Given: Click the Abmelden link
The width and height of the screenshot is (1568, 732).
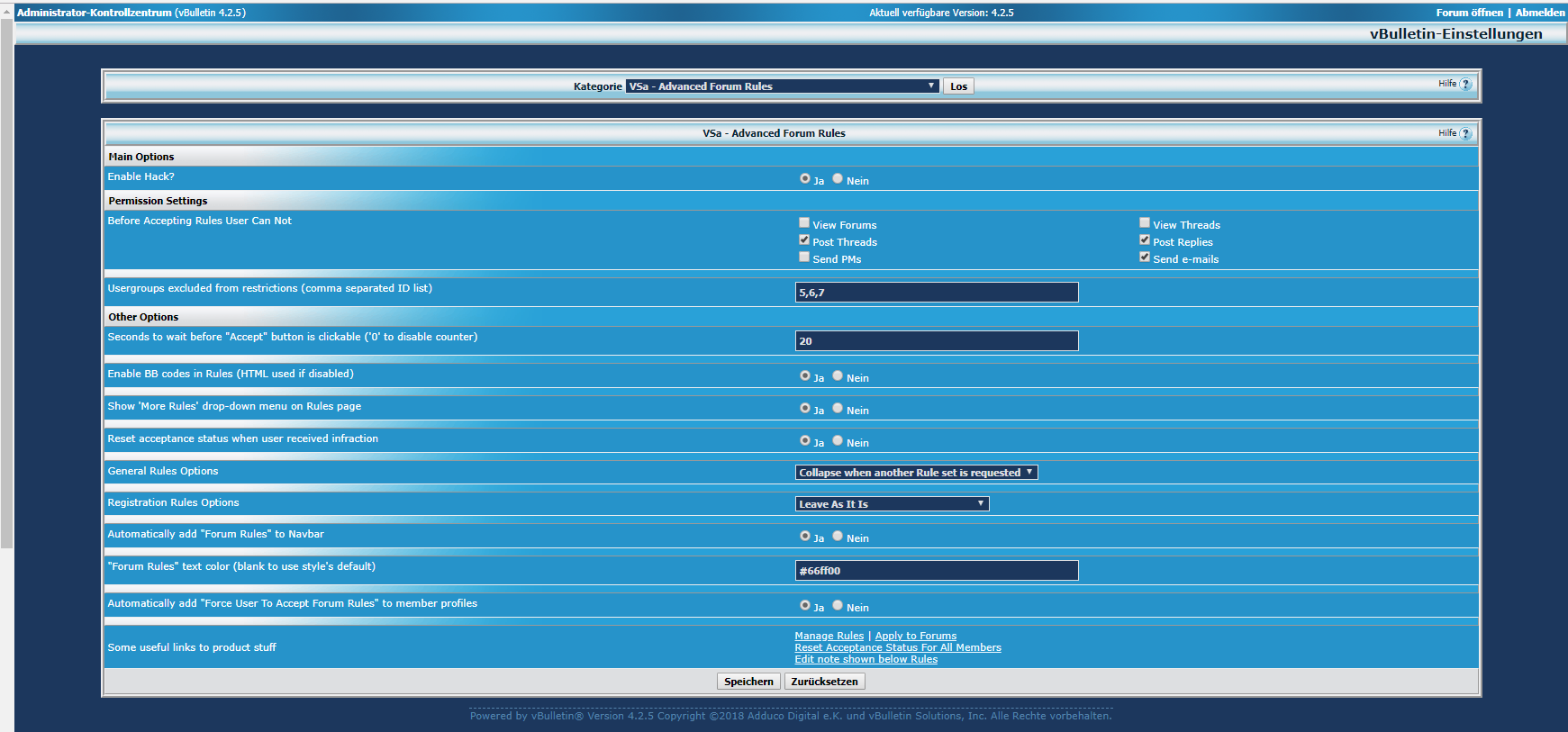Looking at the screenshot, I should click(x=1540, y=13).
